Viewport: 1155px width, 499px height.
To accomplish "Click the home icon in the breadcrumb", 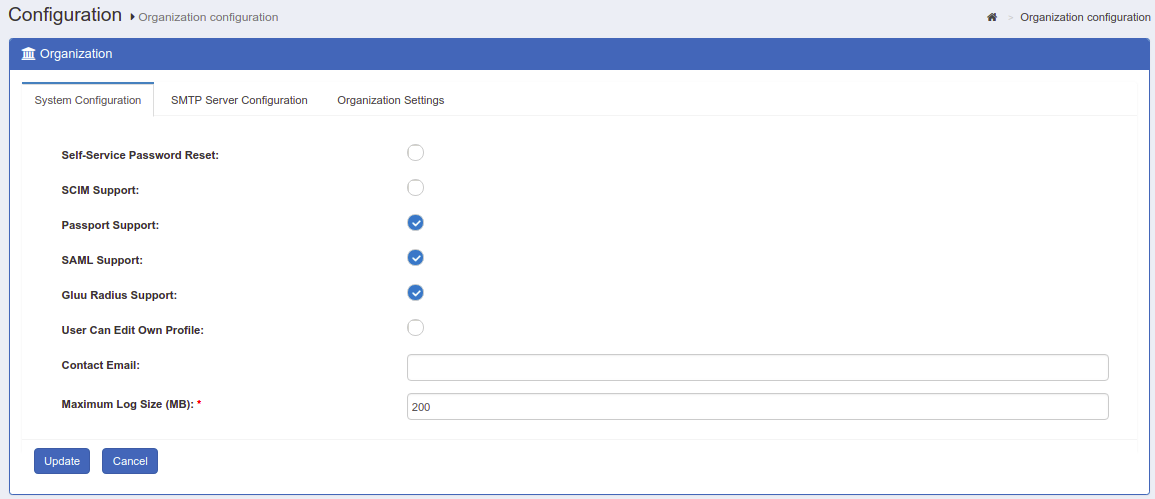I will point(992,17).
